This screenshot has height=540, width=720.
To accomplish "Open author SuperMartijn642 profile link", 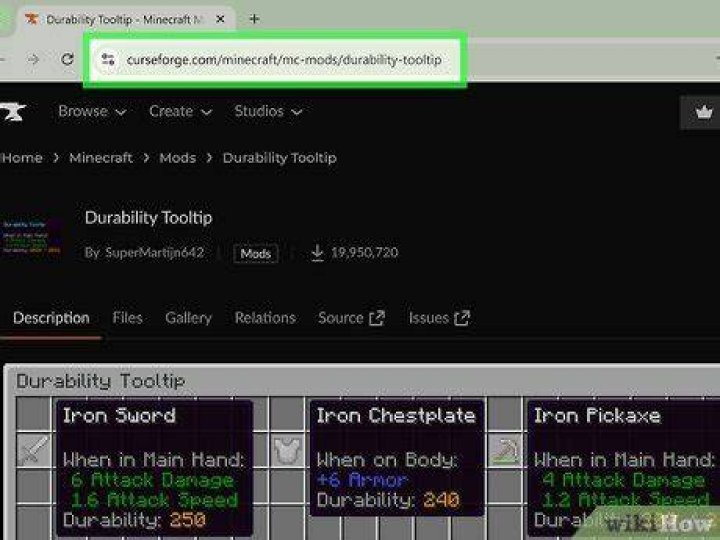I will [x=155, y=253].
